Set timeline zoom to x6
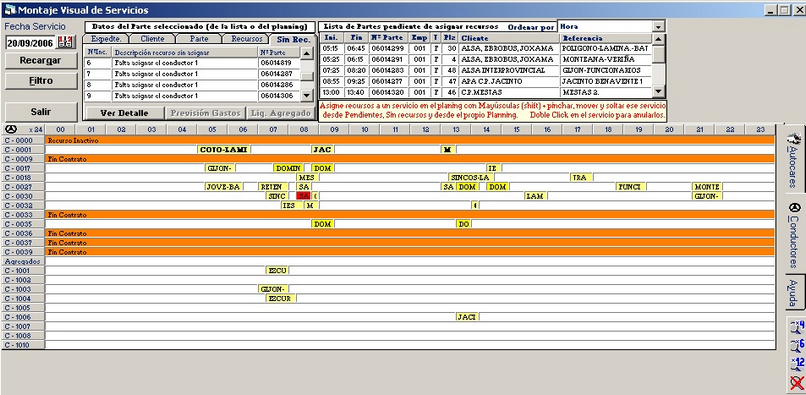Screen dimensions: 806x395 (x=797, y=345)
